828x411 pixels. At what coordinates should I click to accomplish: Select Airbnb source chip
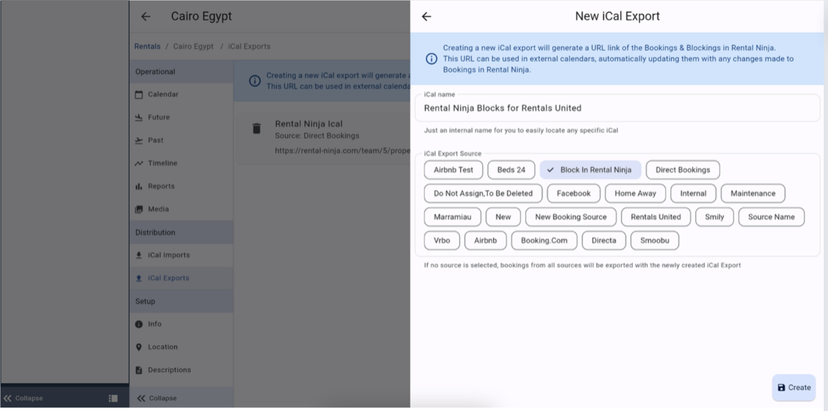point(485,240)
